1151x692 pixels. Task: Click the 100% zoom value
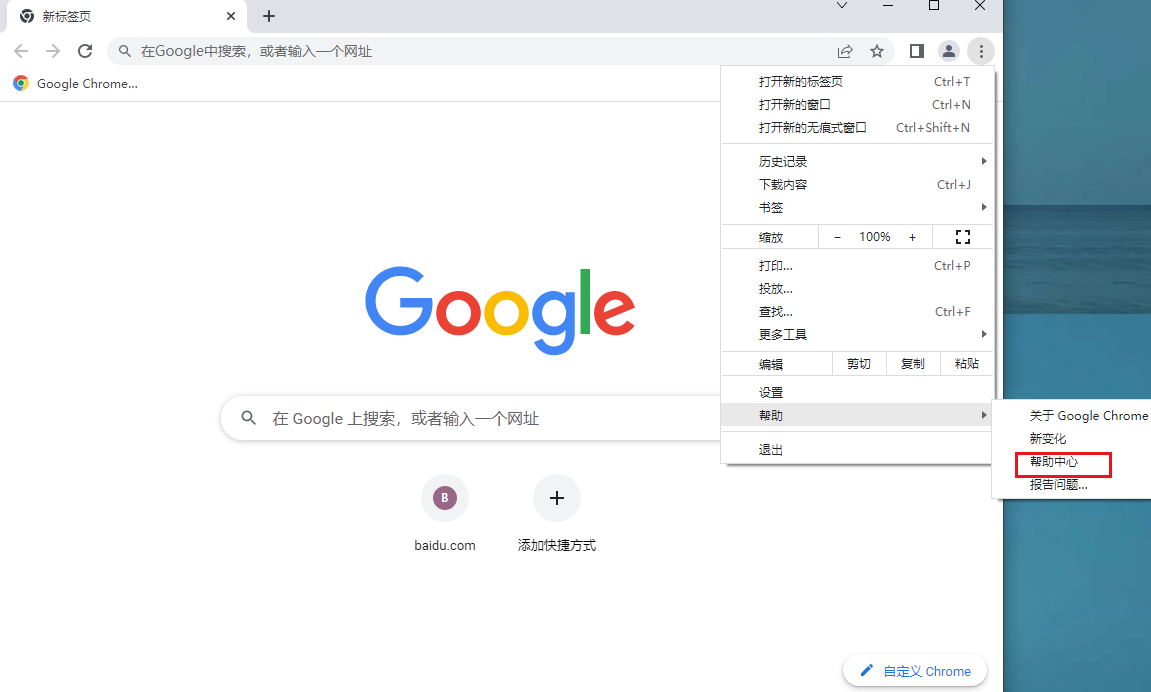click(875, 237)
